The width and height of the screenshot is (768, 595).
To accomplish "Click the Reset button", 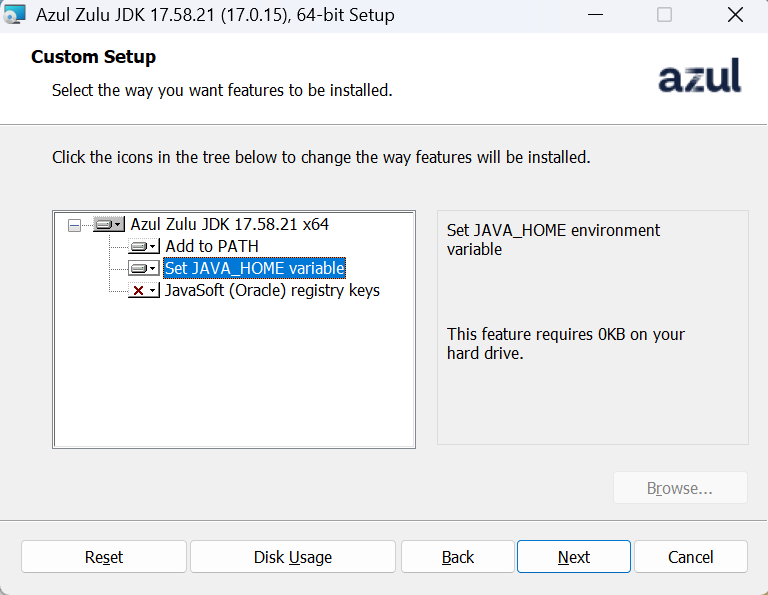I will coord(104,557).
